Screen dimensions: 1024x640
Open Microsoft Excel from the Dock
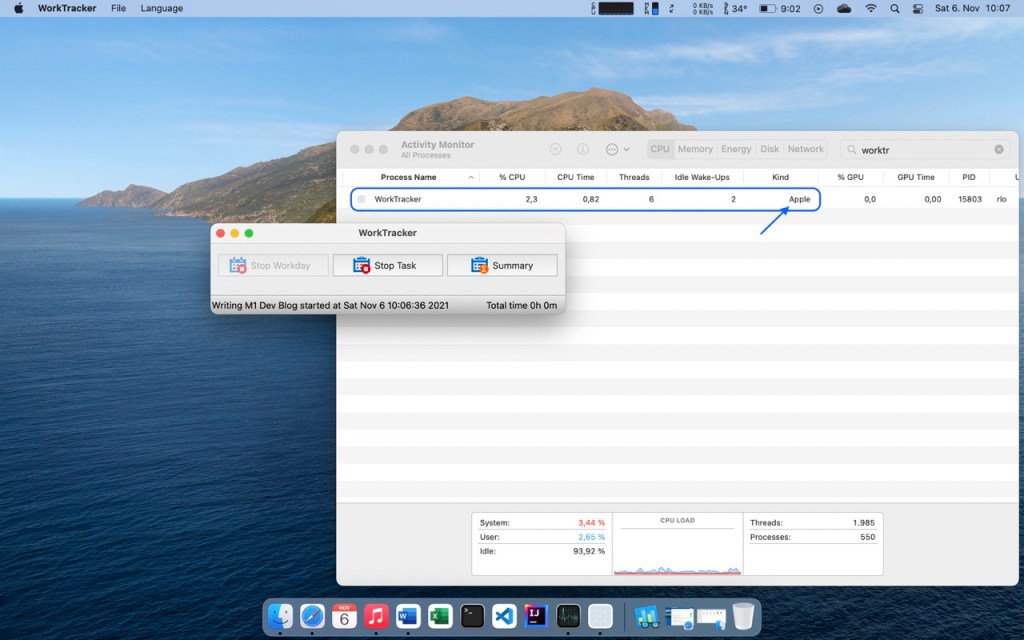point(440,616)
